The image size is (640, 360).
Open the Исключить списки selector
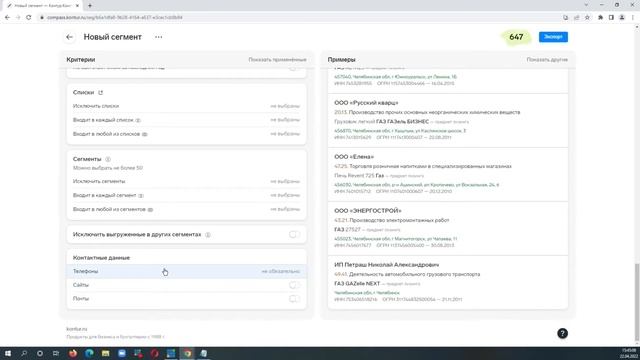pyautogui.click(x=186, y=106)
